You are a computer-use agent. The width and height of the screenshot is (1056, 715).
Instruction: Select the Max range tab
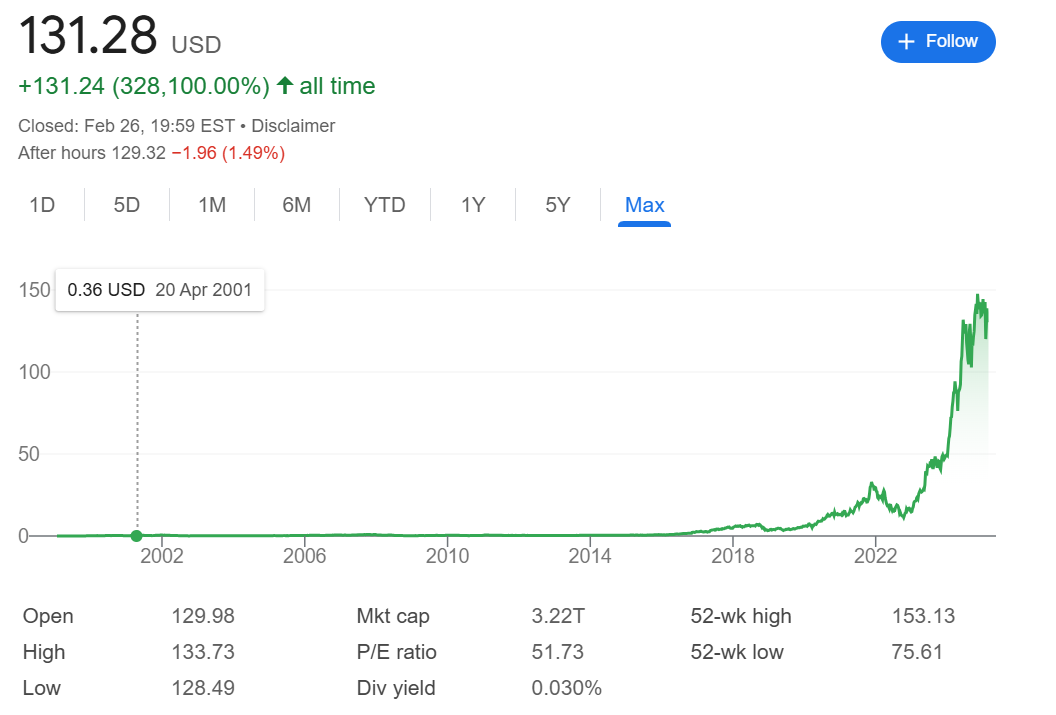(x=644, y=205)
